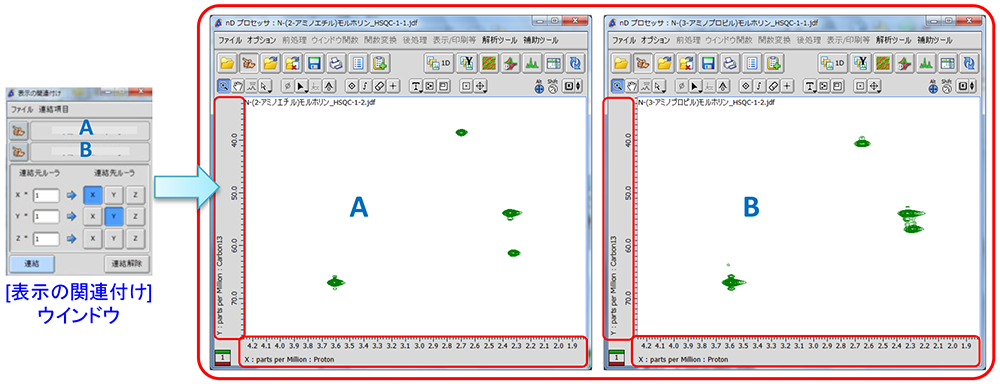Click the green peaks spectrum icon in window A
This screenshot has width=1000, height=384.
point(532,63)
